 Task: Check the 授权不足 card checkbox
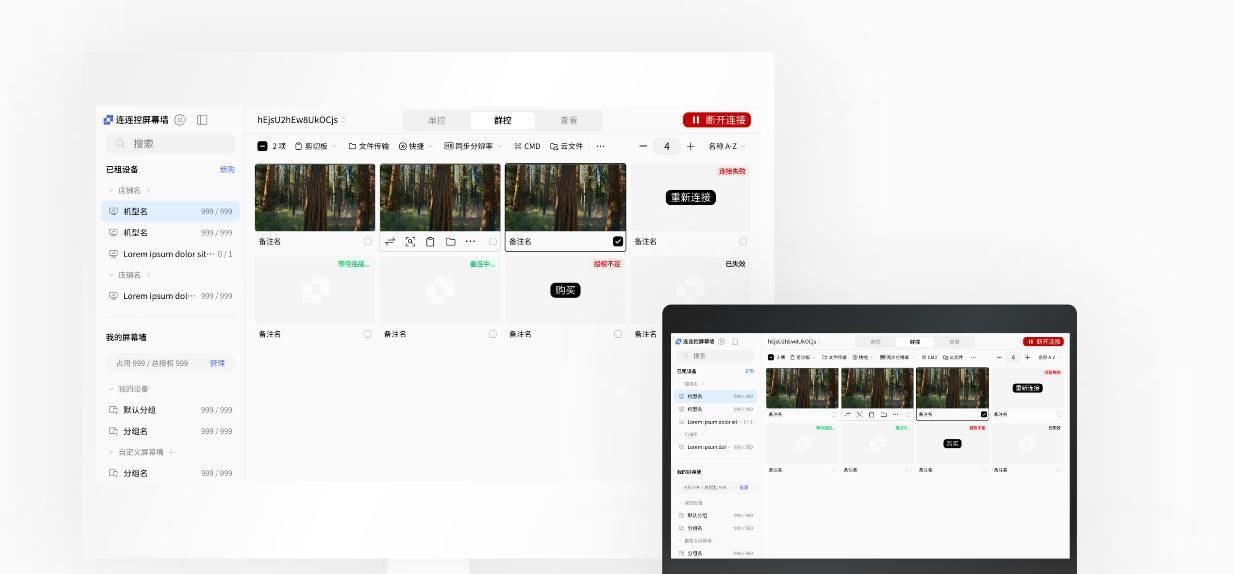[x=618, y=334]
